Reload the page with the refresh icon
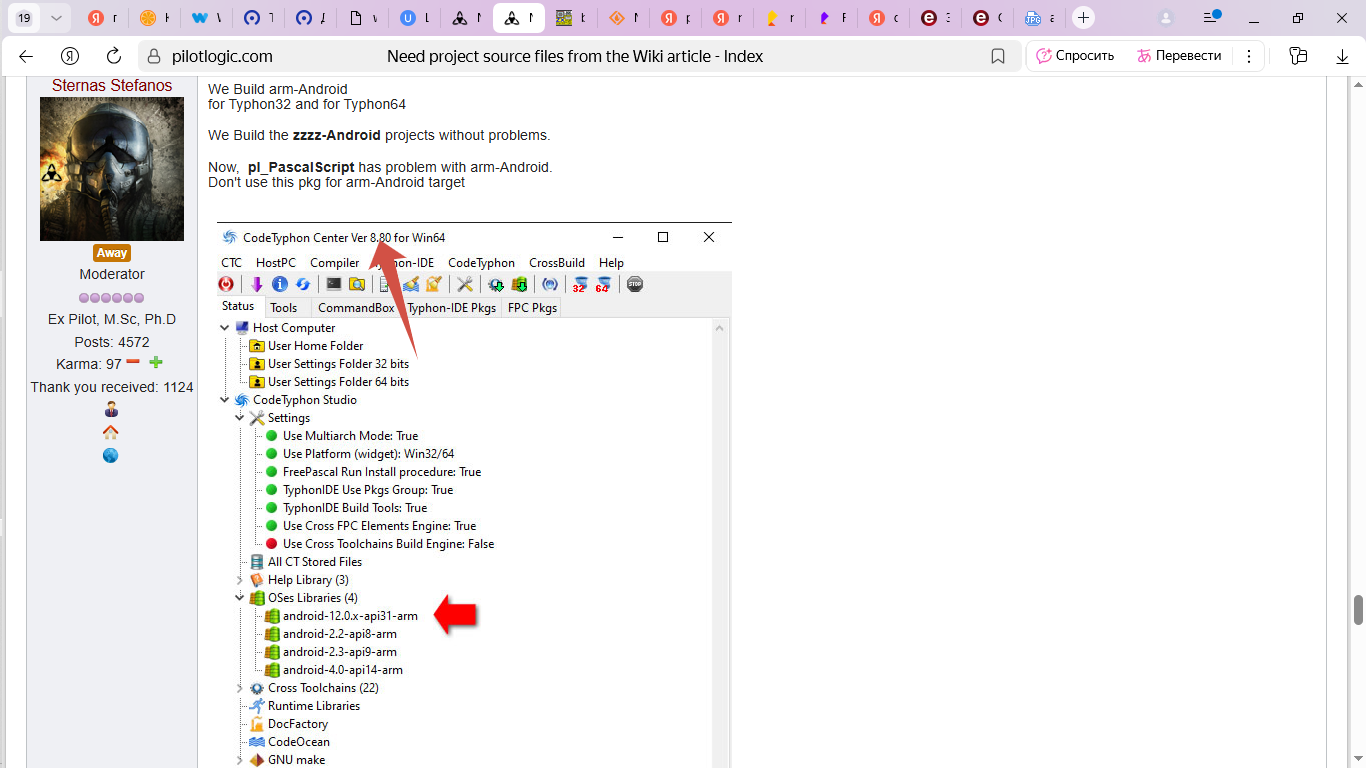This screenshot has width=1366, height=768. coord(114,56)
